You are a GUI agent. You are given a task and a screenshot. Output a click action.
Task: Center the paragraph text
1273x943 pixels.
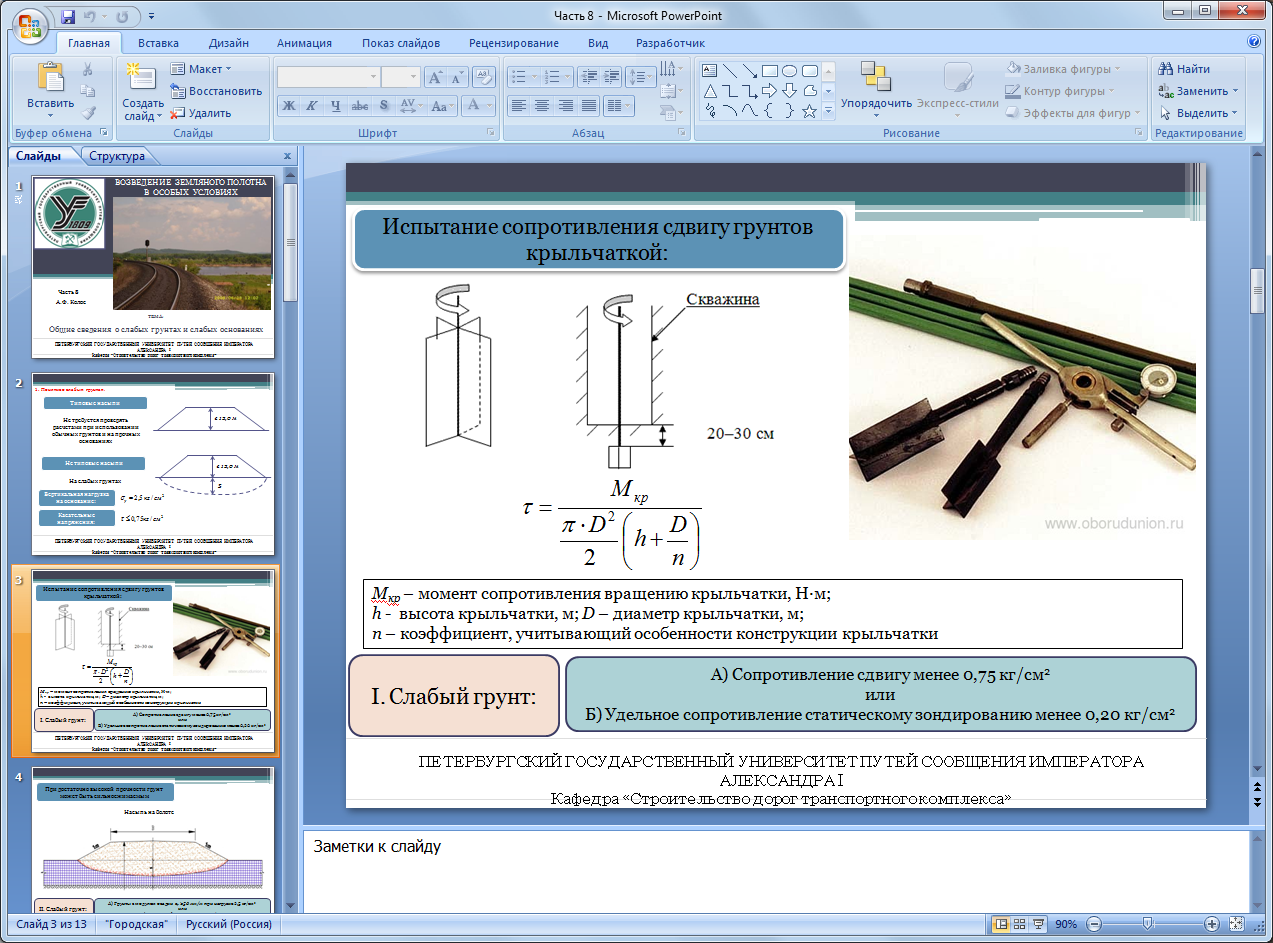(541, 105)
